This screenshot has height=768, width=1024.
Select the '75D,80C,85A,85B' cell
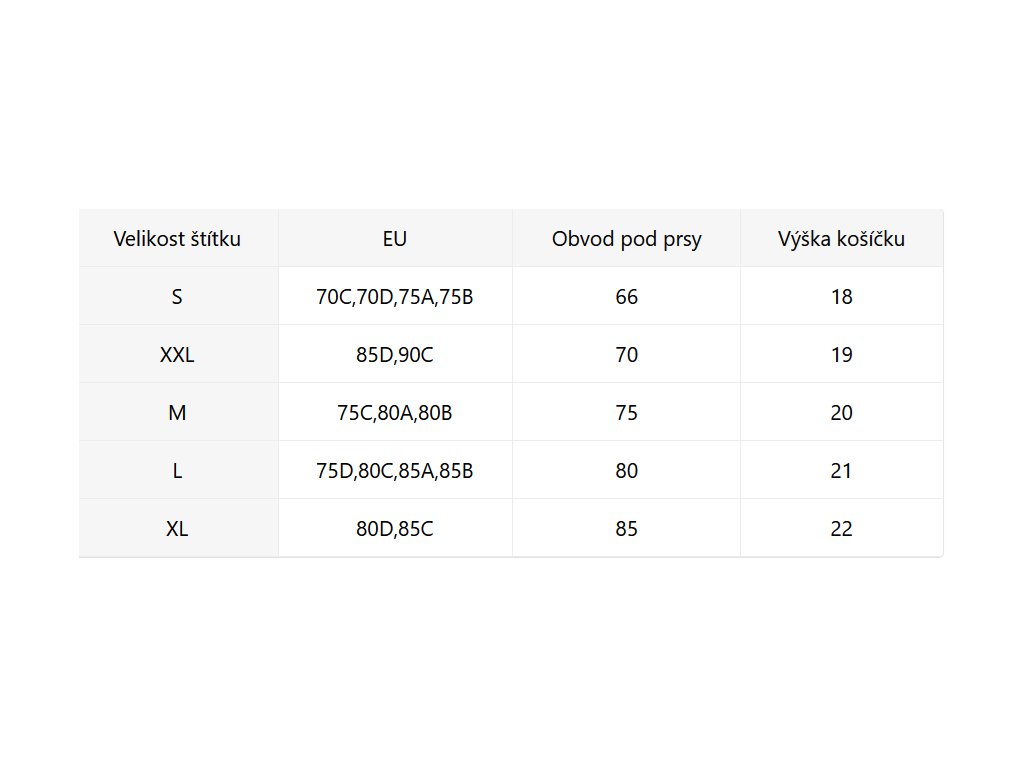pos(395,471)
